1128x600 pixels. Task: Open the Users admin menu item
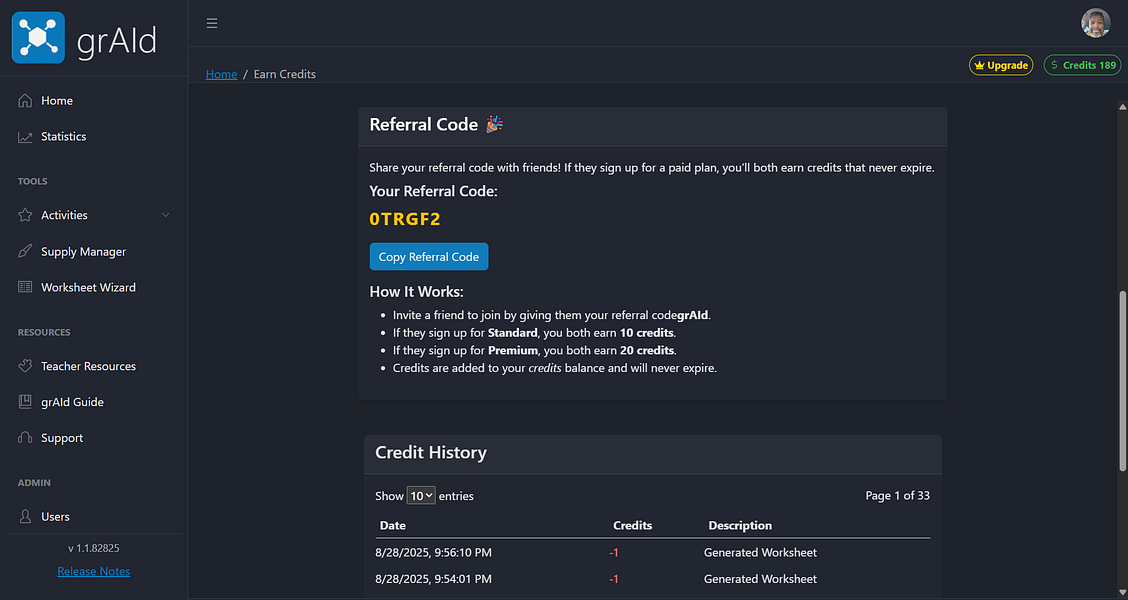coord(55,517)
